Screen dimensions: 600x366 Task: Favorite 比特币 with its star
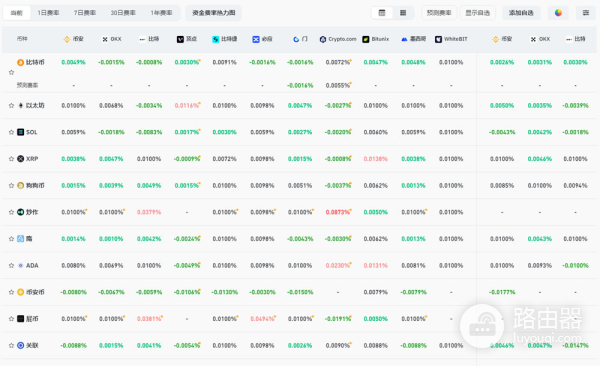pos(11,72)
